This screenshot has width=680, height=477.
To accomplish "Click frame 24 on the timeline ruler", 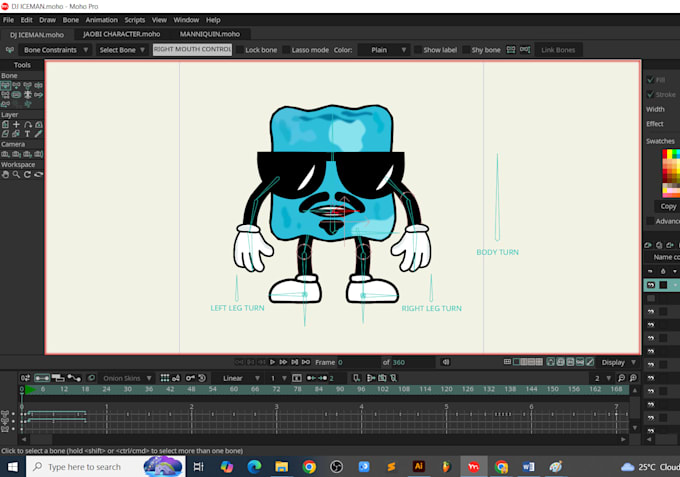I will [106, 389].
